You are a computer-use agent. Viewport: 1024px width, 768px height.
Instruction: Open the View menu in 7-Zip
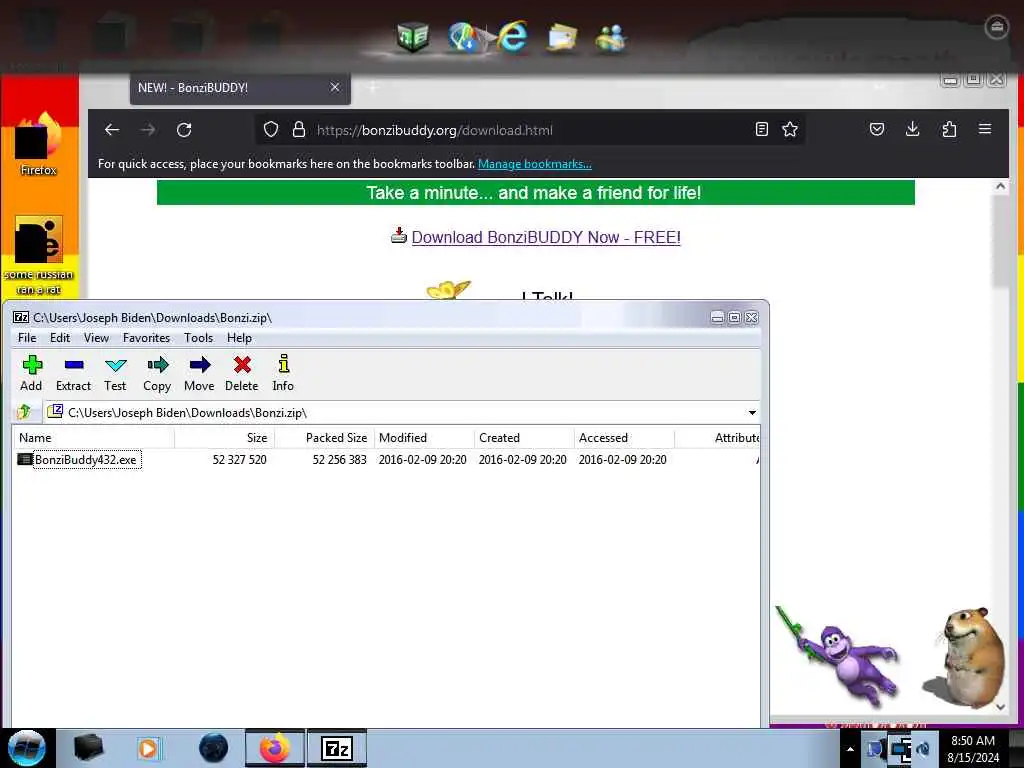pos(96,338)
